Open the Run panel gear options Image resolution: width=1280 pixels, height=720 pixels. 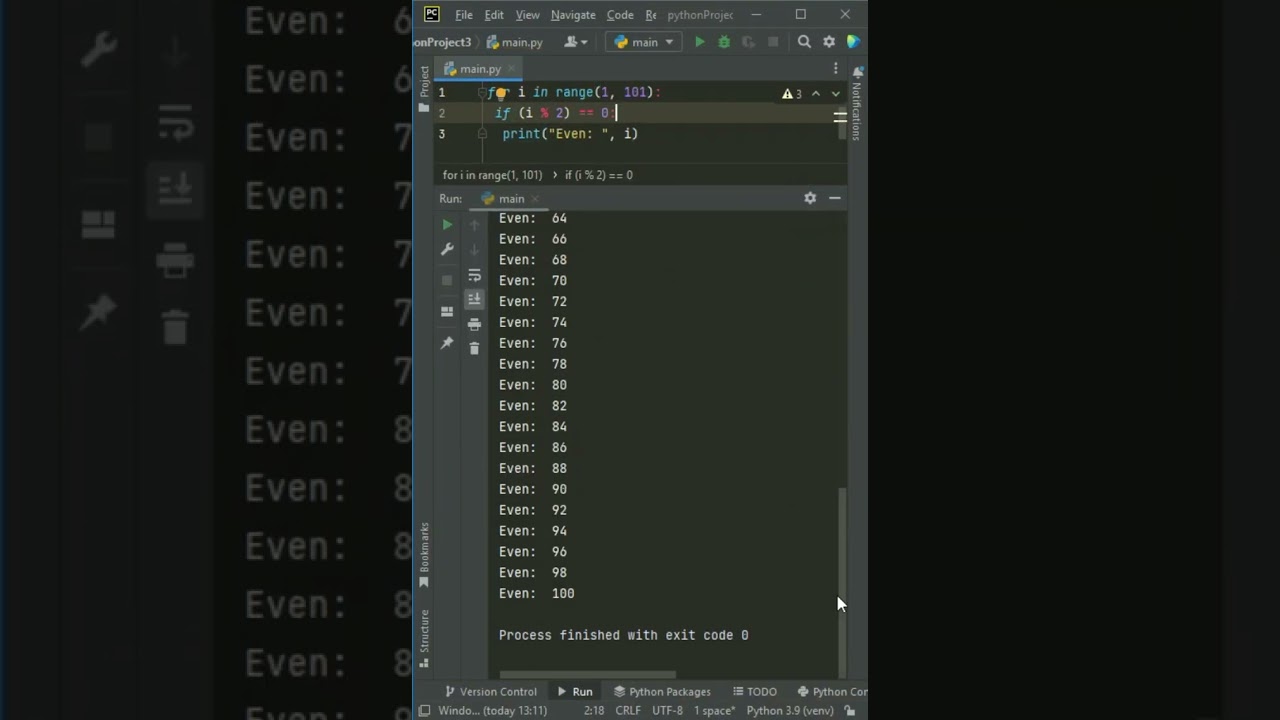point(810,198)
